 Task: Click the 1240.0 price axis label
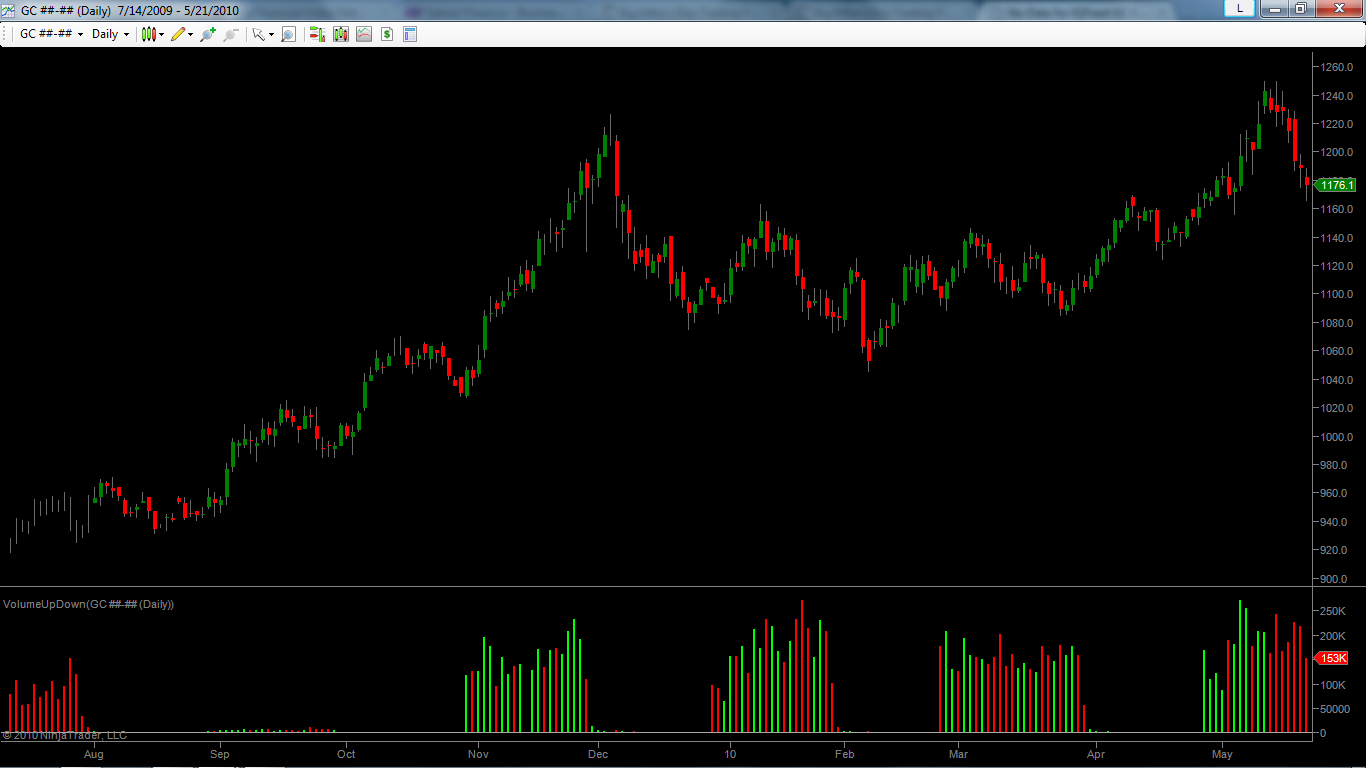coord(1337,96)
